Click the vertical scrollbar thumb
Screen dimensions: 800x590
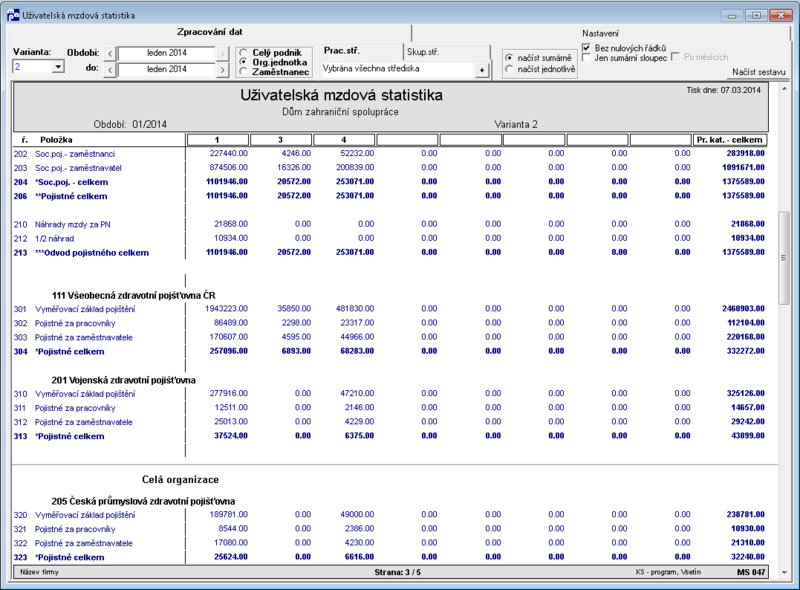click(x=784, y=258)
